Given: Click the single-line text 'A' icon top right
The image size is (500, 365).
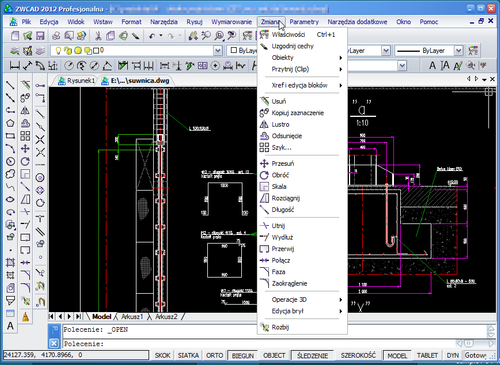Looking at the screenshot, I should coord(432,66).
